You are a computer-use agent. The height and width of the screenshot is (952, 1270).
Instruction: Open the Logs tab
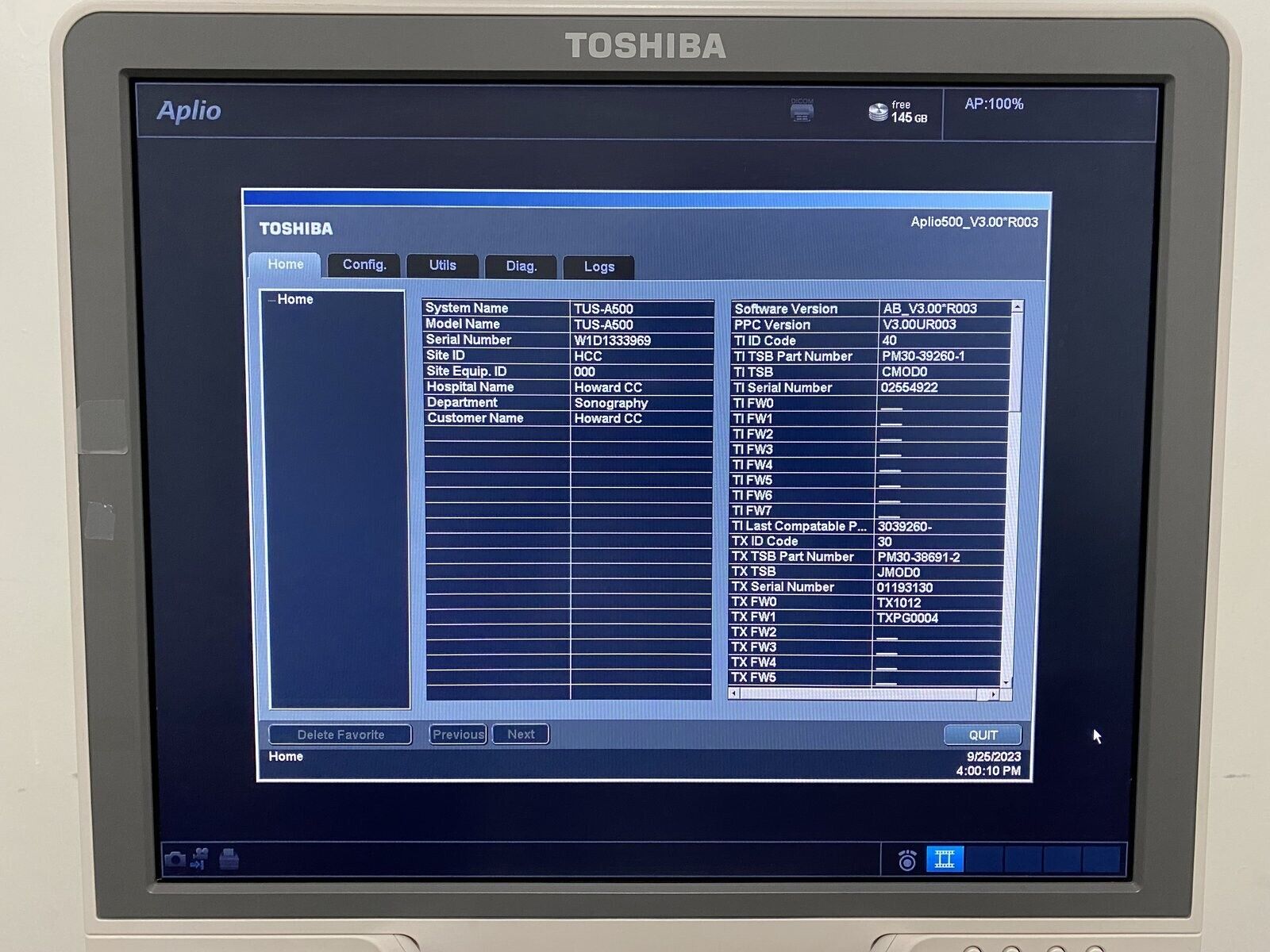tap(598, 267)
